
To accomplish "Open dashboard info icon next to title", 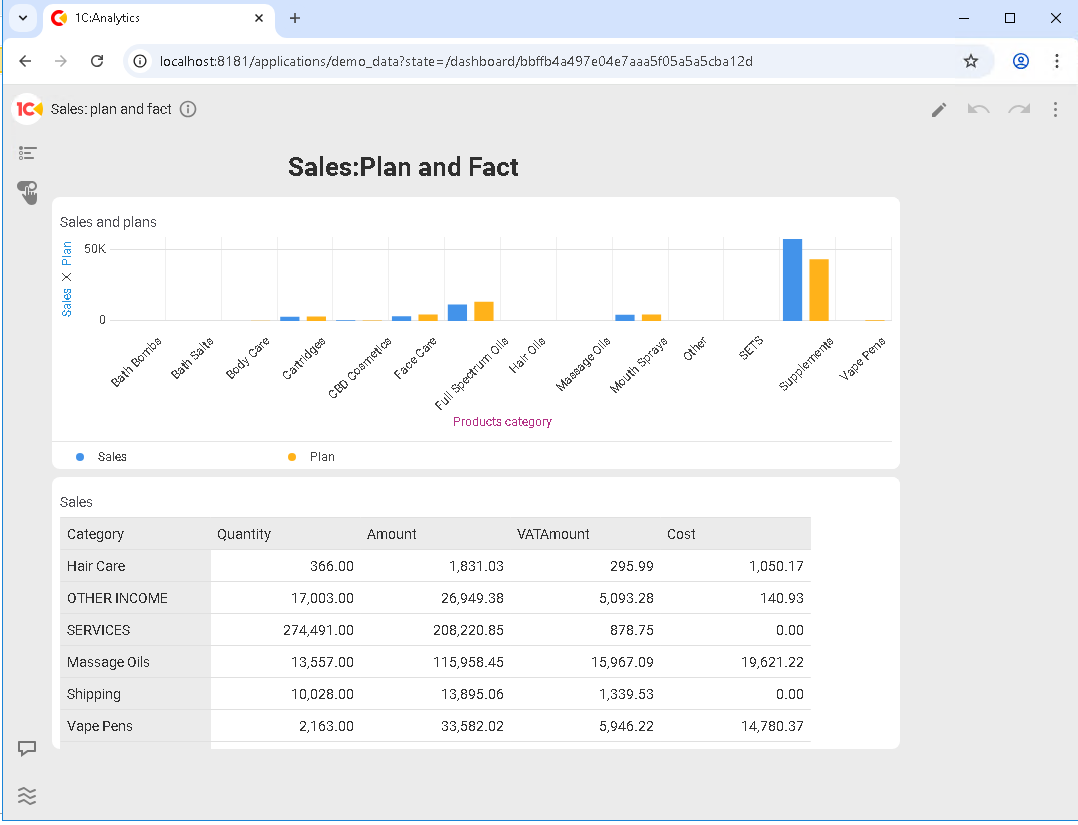I will (188, 109).
